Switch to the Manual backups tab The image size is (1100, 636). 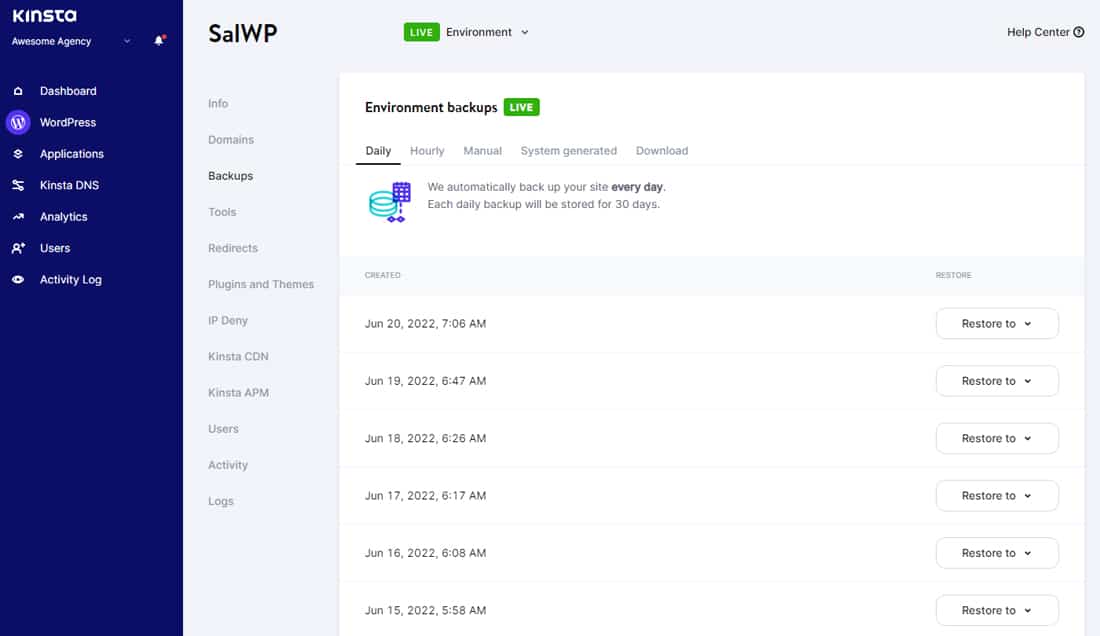(482, 150)
